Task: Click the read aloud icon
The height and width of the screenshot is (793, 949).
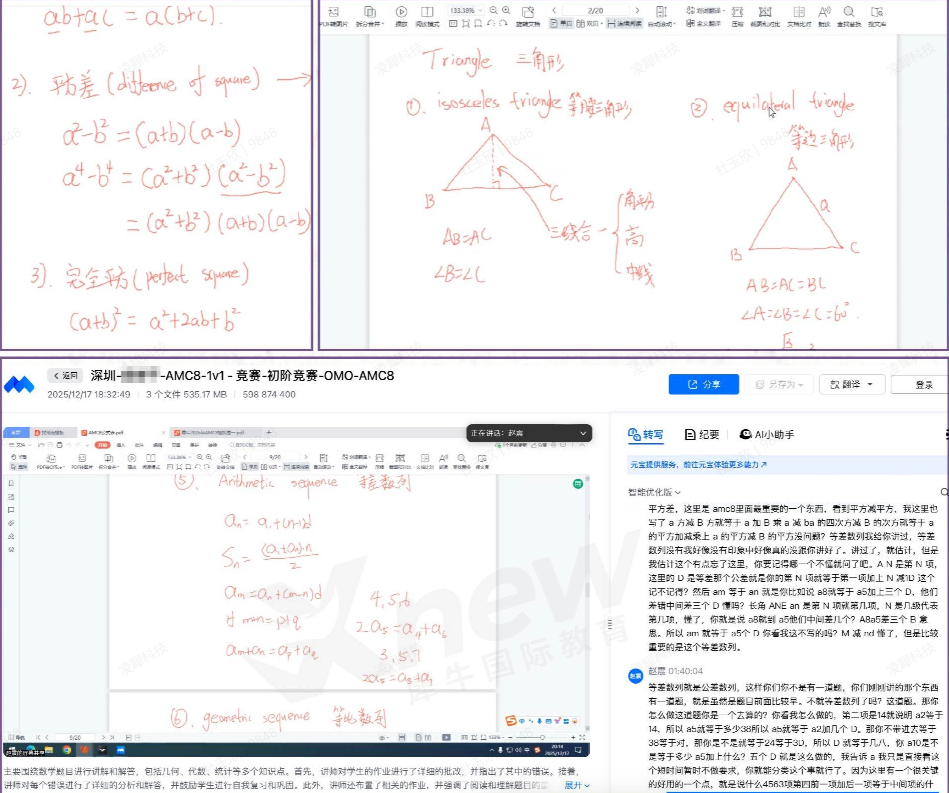Action: point(824,16)
